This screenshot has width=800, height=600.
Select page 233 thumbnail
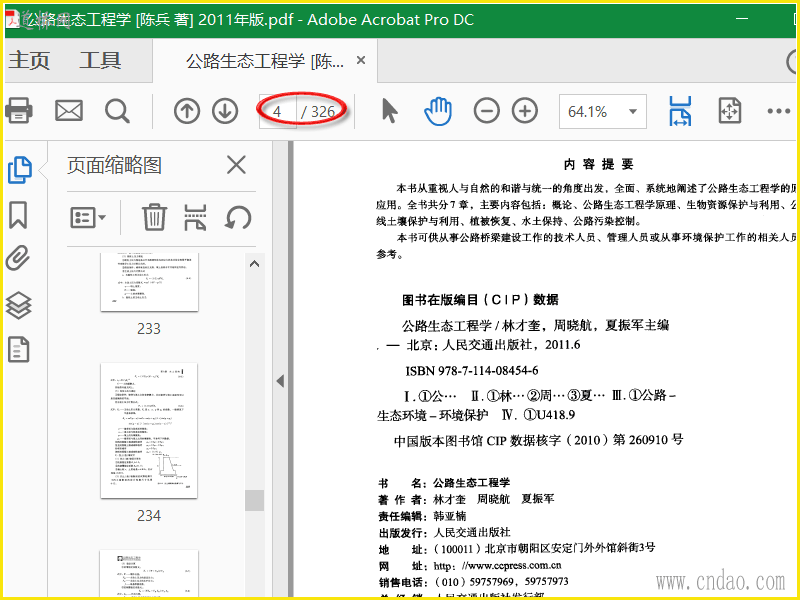(149, 282)
